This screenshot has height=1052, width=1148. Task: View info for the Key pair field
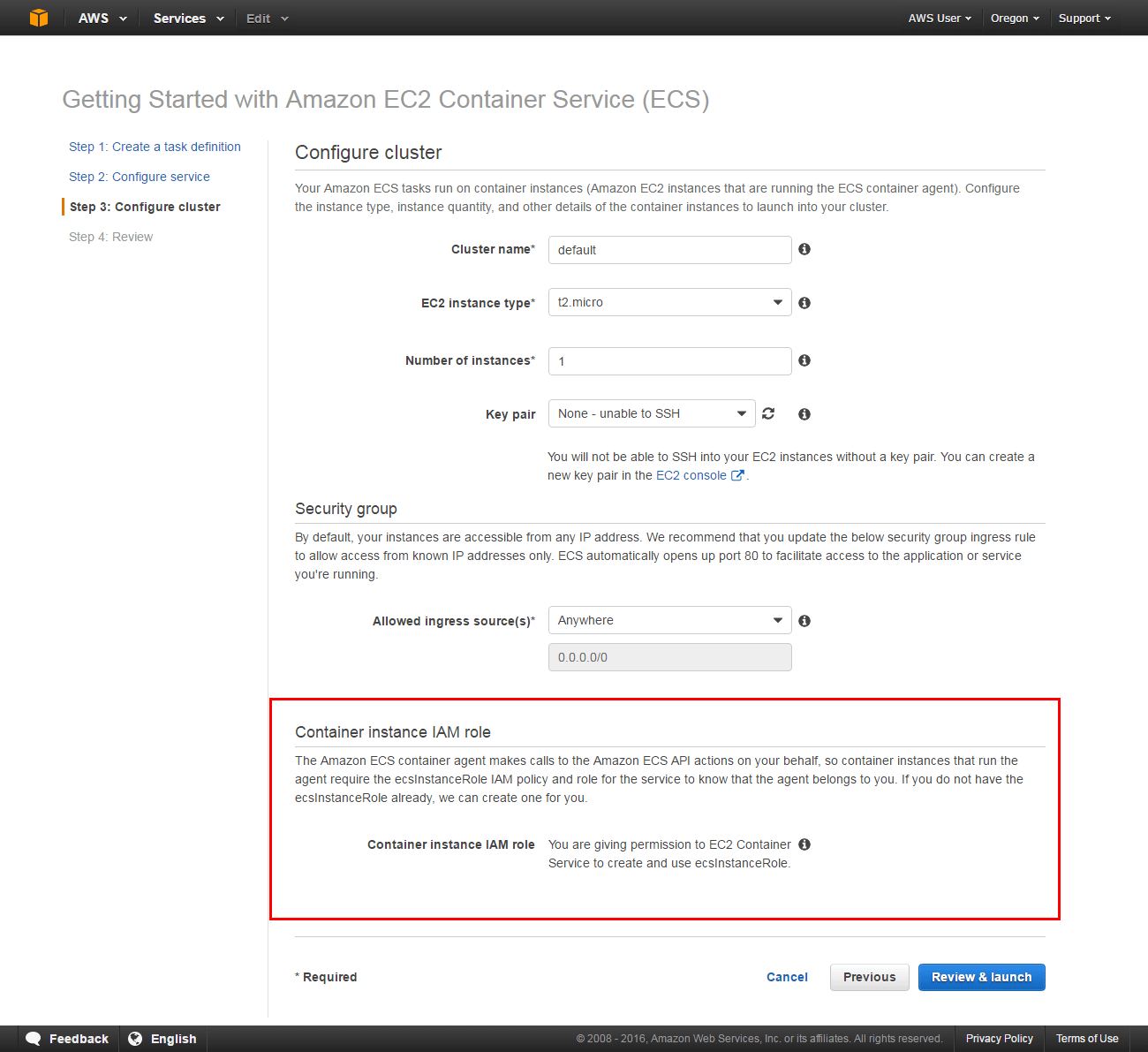coord(804,412)
